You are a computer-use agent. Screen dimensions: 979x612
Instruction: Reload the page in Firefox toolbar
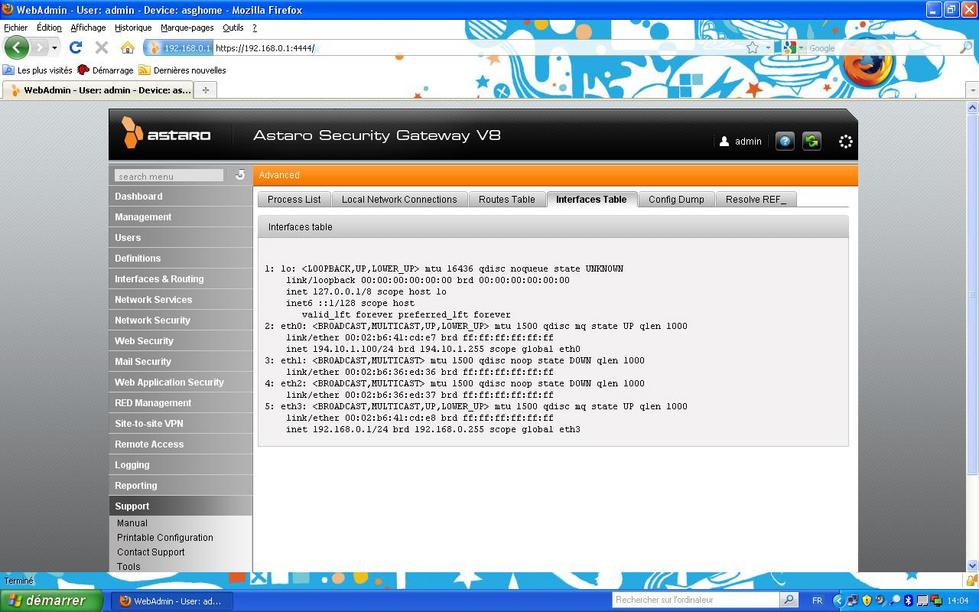click(x=75, y=47)
